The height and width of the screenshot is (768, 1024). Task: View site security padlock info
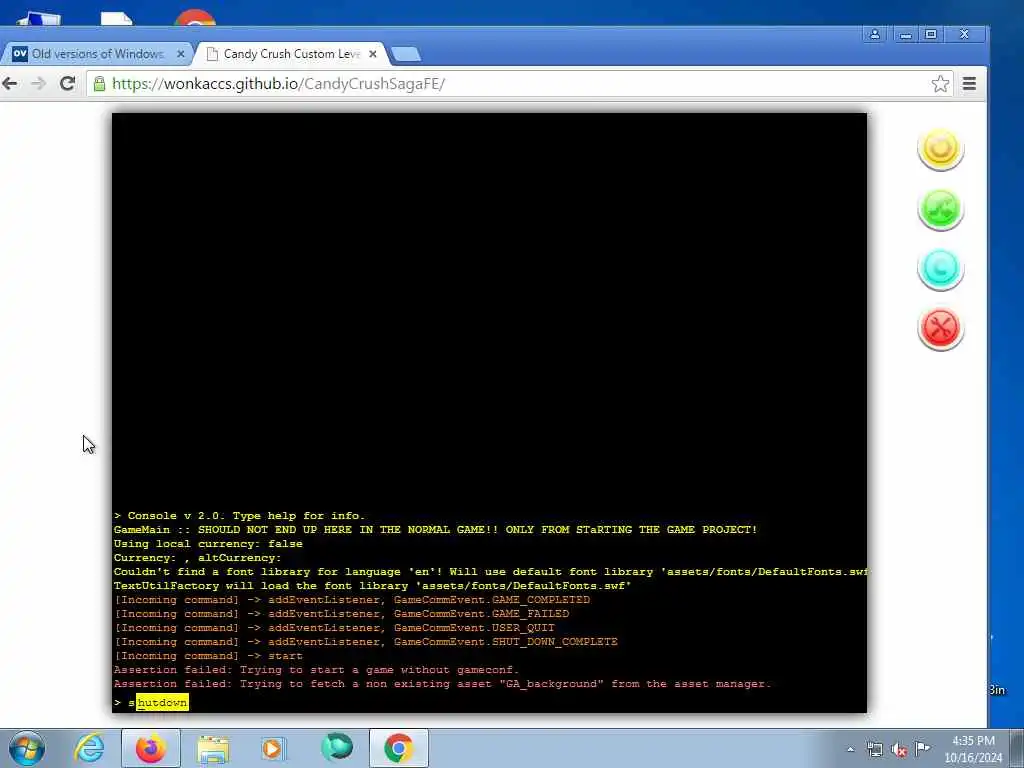pos(99,84)
